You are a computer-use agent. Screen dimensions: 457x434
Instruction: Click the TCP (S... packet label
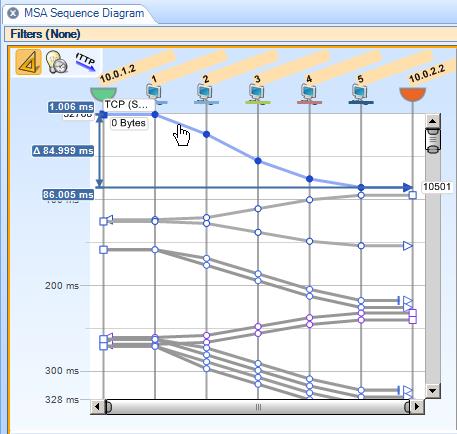click(x=126, y=105)
